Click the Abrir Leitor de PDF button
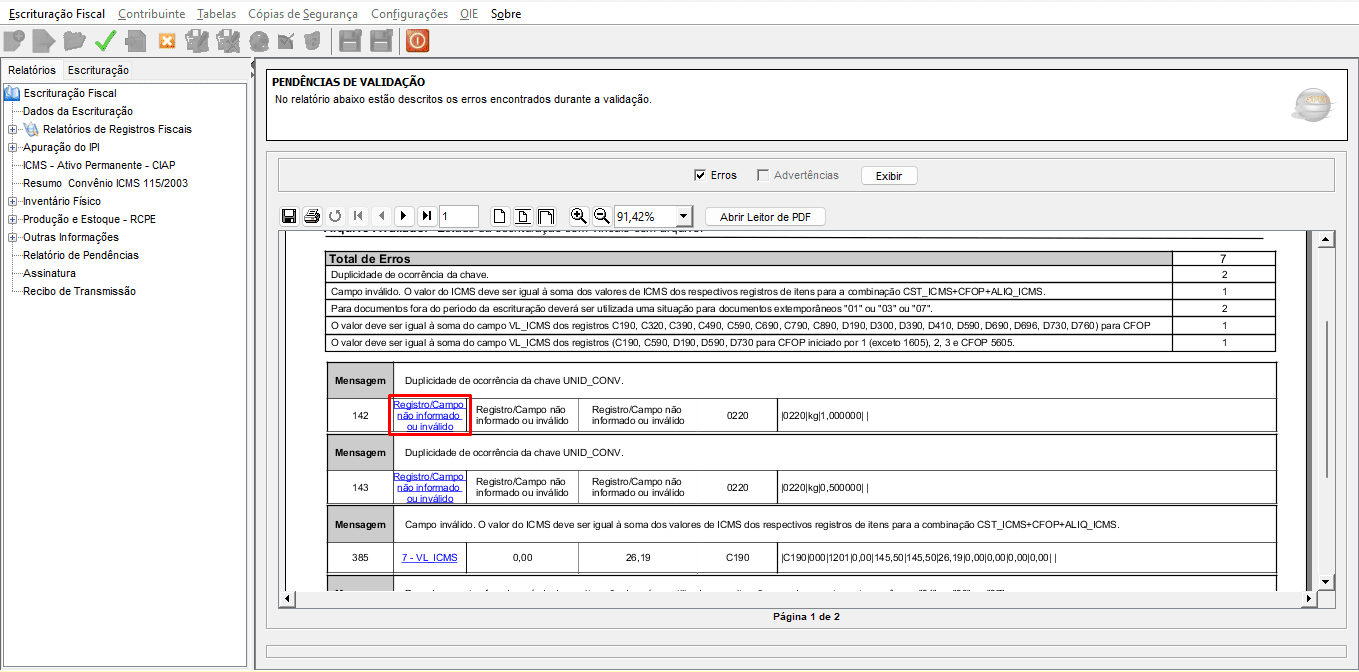The height and width of the screenshot is (672, 1359). 765,216
